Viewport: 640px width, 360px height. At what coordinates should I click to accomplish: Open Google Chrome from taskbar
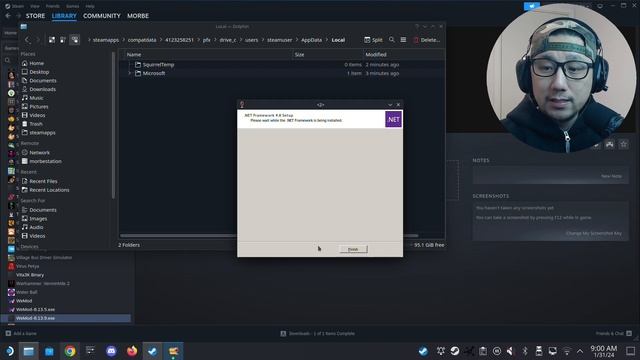70,351
